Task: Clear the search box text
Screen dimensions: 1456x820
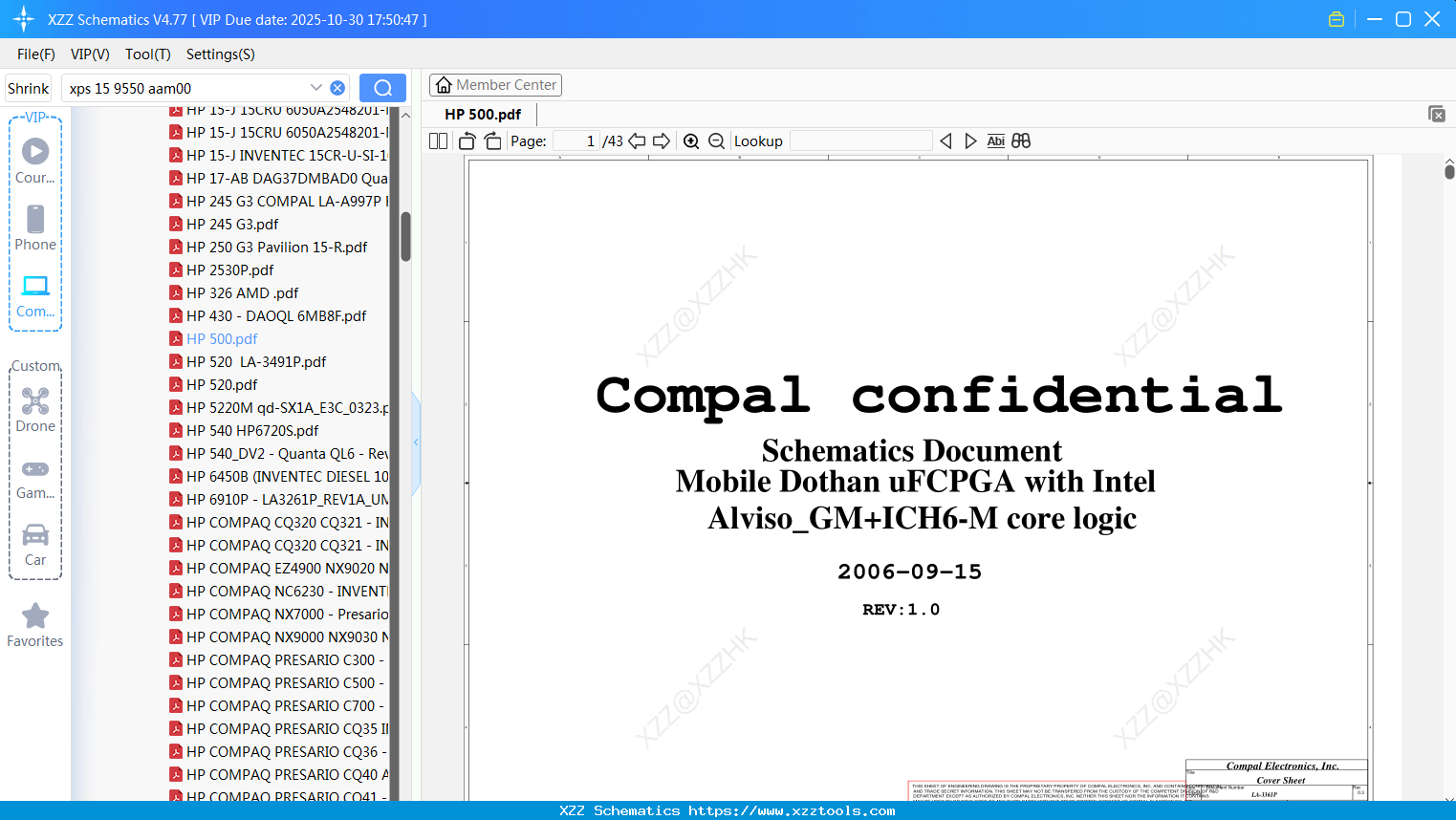Action: [x=337, y=88]
